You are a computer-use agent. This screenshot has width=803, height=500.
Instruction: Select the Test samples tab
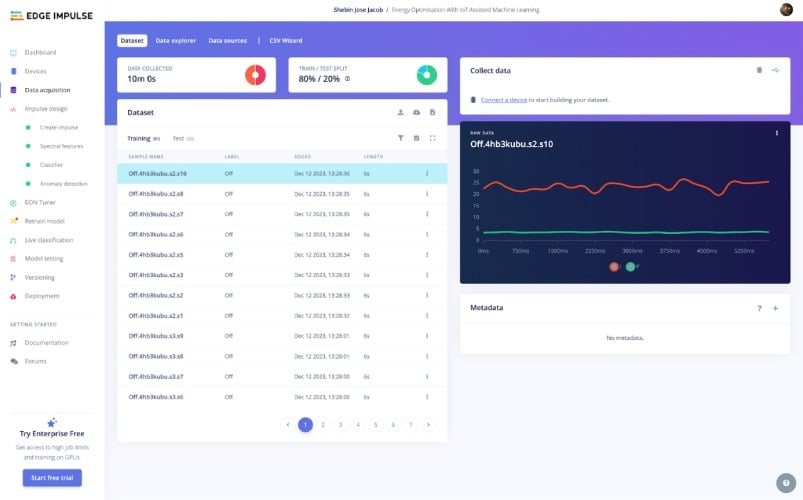pos(183,138)
